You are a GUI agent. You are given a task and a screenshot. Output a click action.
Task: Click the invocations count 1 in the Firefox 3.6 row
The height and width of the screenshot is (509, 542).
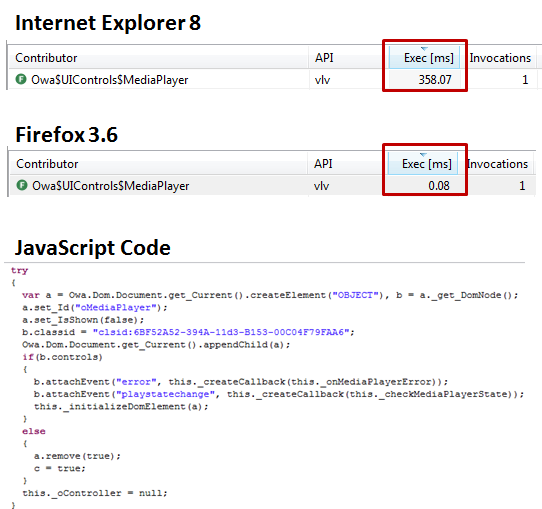tap(522, 186)
